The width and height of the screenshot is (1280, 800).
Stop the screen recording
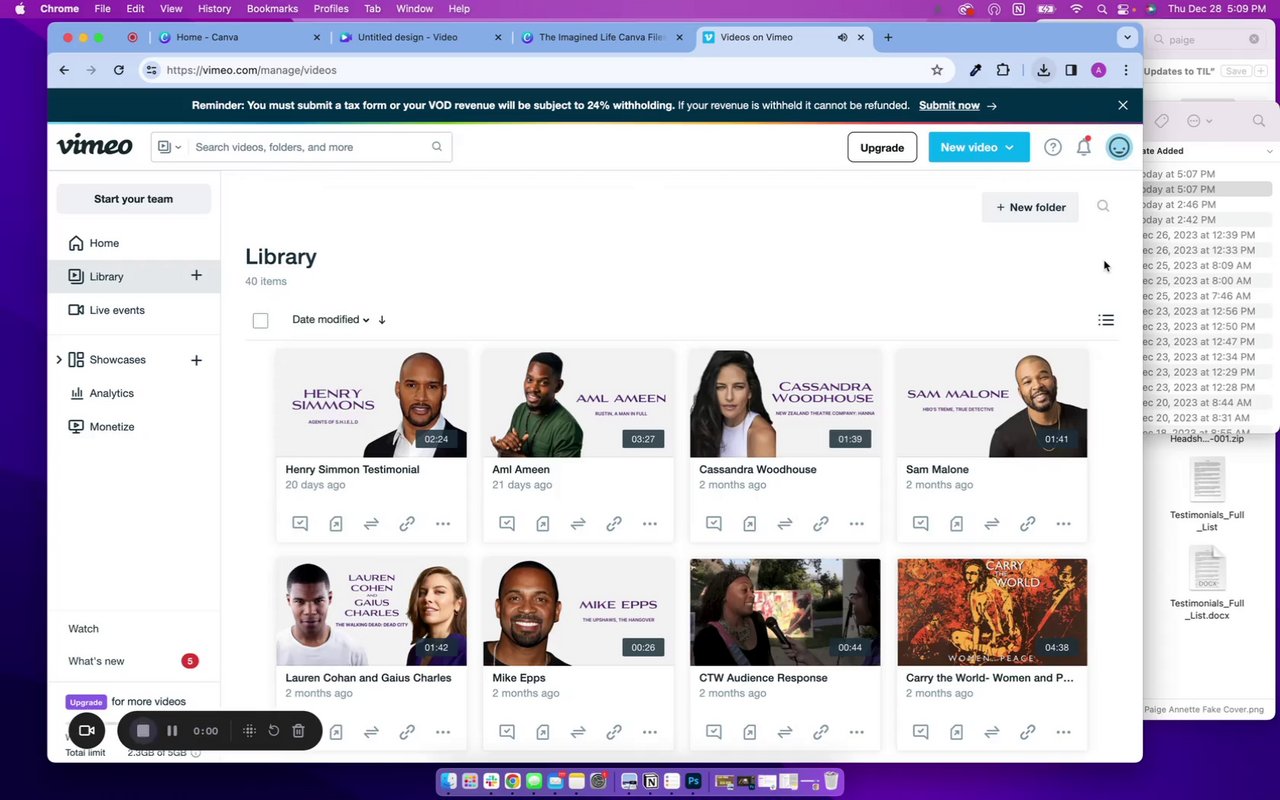(143, 731)
